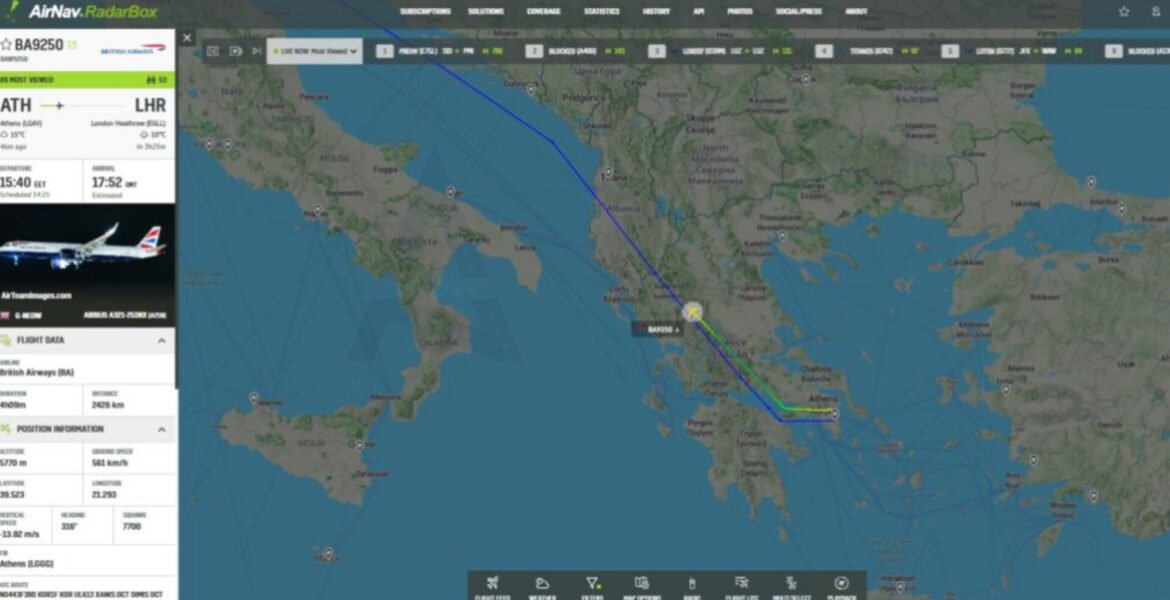Open the Live Now Most Viewed dropdown
The height and width of the screenshot is (600, 1170).
(315, 51)
